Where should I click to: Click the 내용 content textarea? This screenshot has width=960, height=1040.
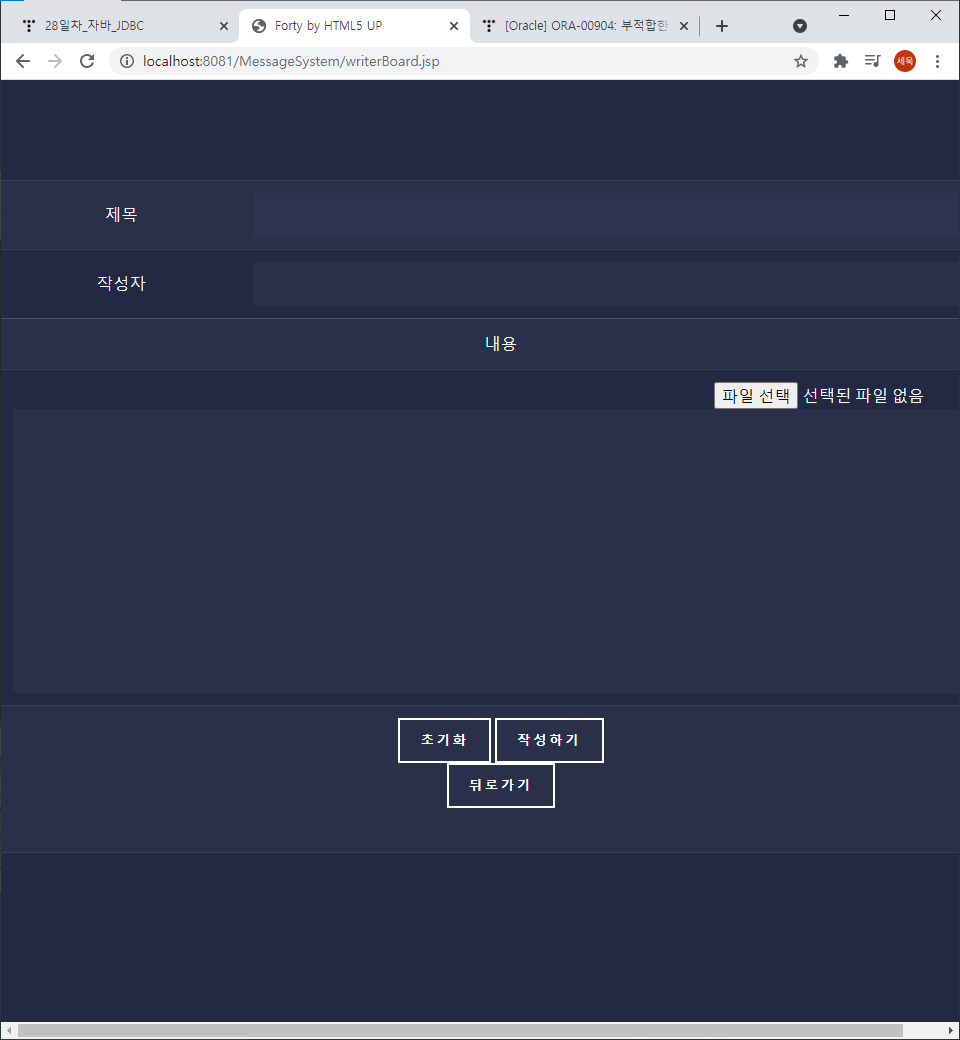point(486,551)
